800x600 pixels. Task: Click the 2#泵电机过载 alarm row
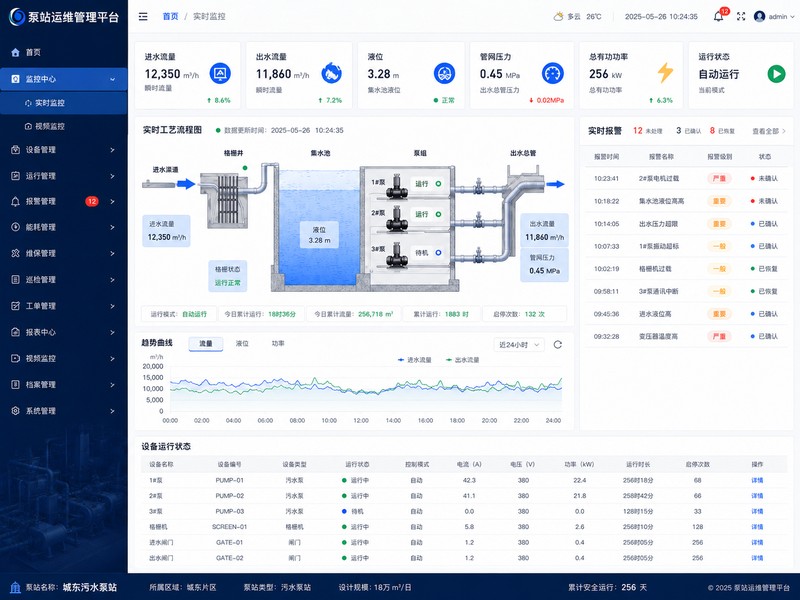(685, 179)
